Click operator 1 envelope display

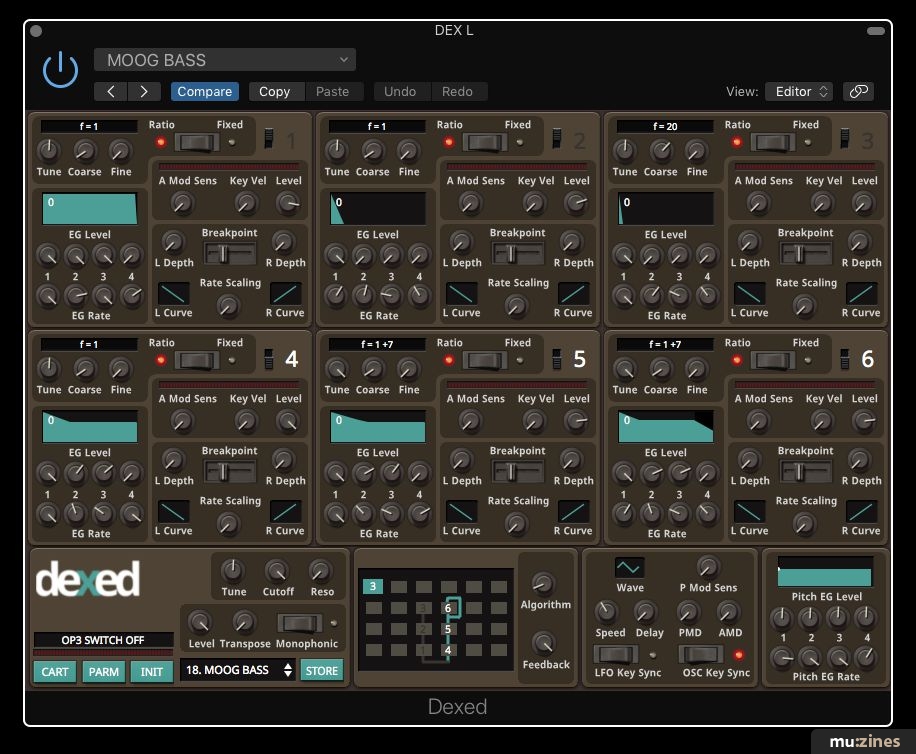89,209
